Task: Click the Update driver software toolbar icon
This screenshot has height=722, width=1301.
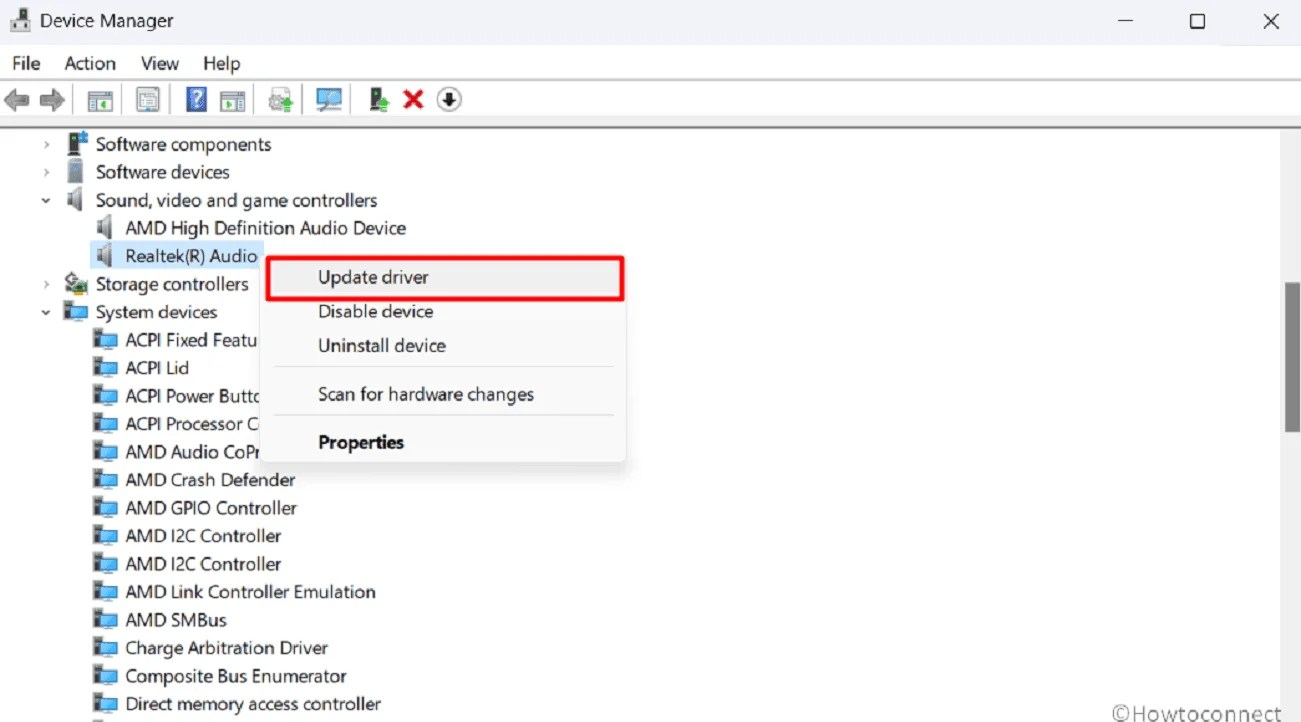Action: (x=280, y=98)
